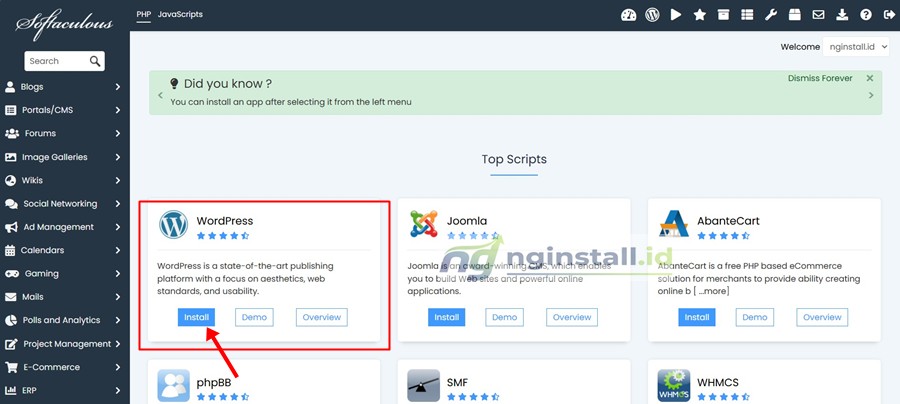Install AbanteCart

697,317
